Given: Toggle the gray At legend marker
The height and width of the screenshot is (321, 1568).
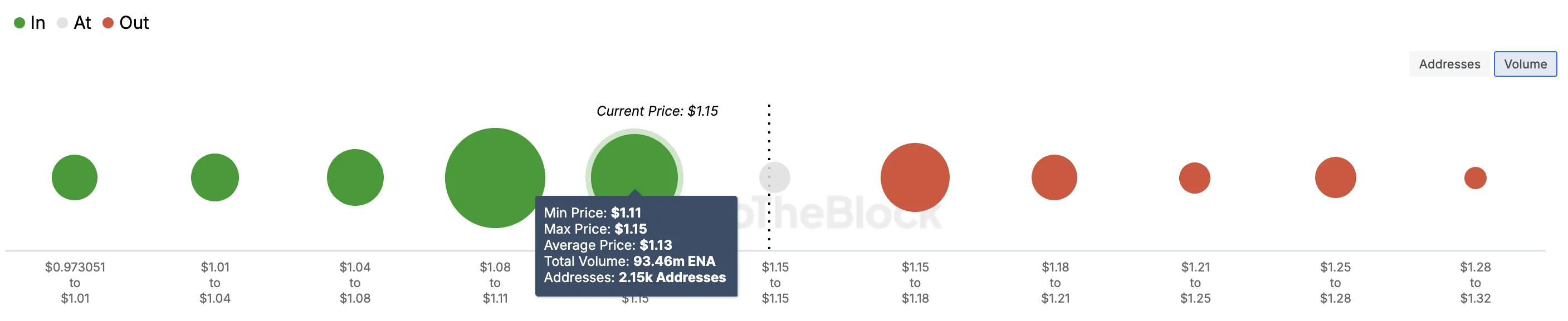Looking at the screenshot, I should pos(62,23).
